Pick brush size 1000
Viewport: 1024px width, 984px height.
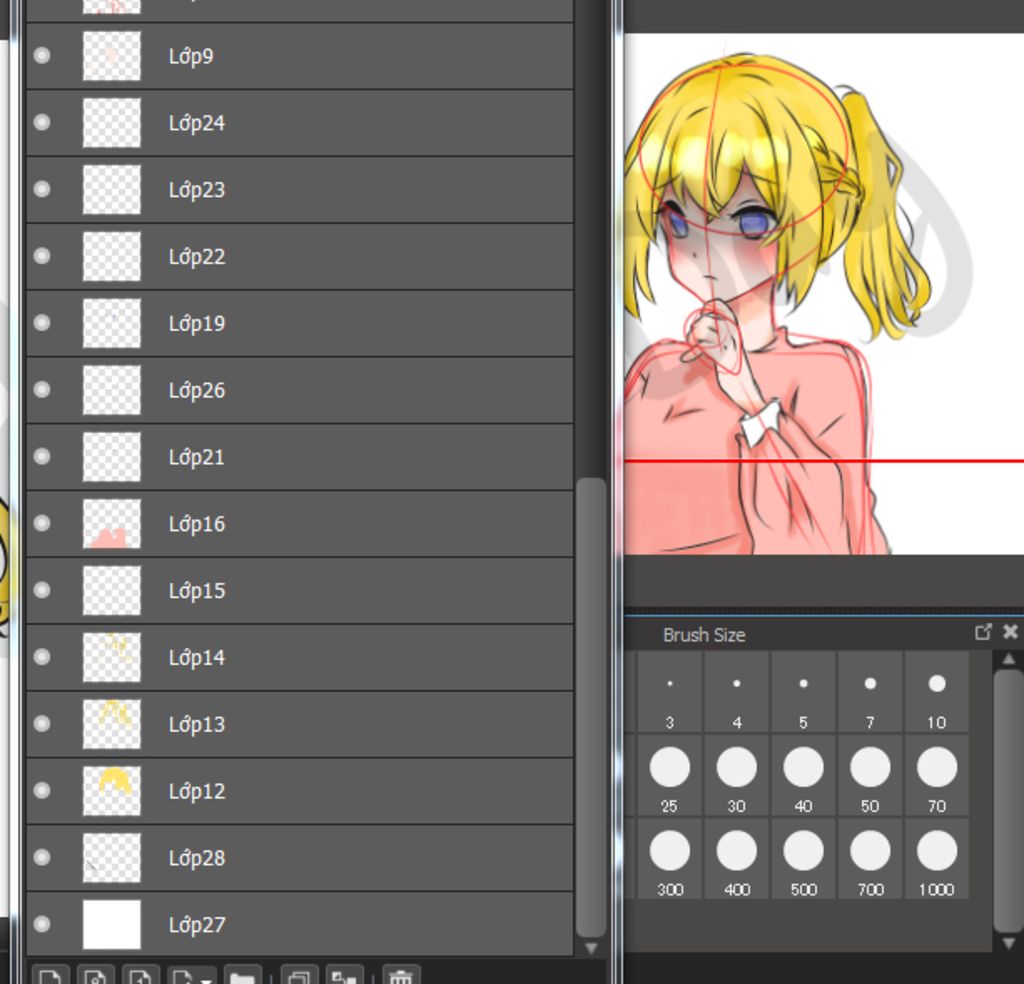[937, 859]
